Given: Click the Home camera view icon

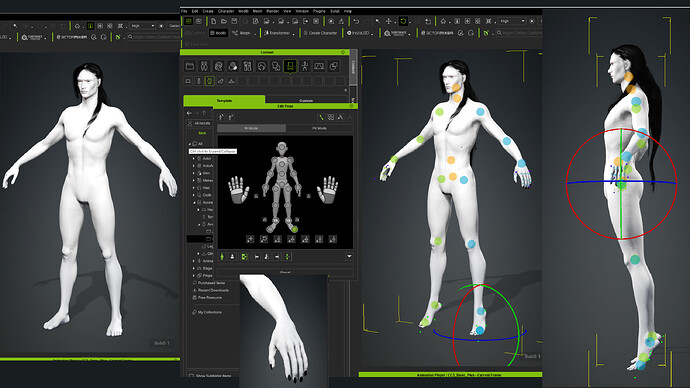Looking at the screenshot, I should [443, 21].
